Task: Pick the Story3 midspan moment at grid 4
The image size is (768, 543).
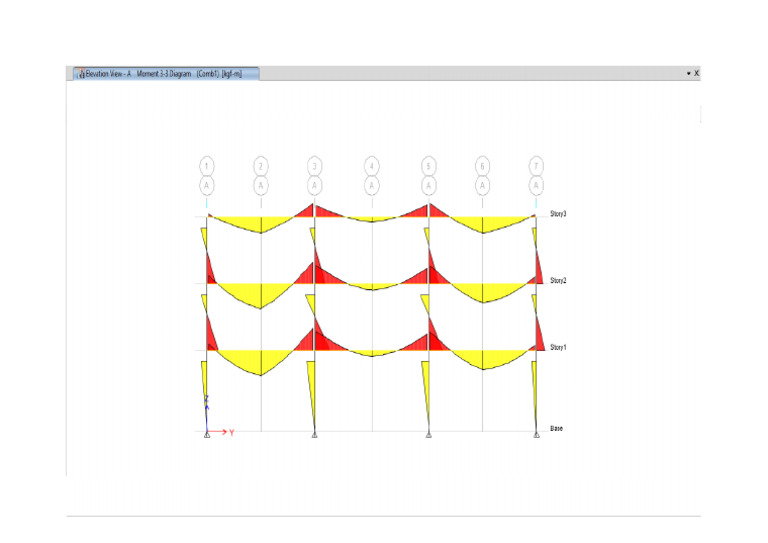Action: [x=372, y=219]
